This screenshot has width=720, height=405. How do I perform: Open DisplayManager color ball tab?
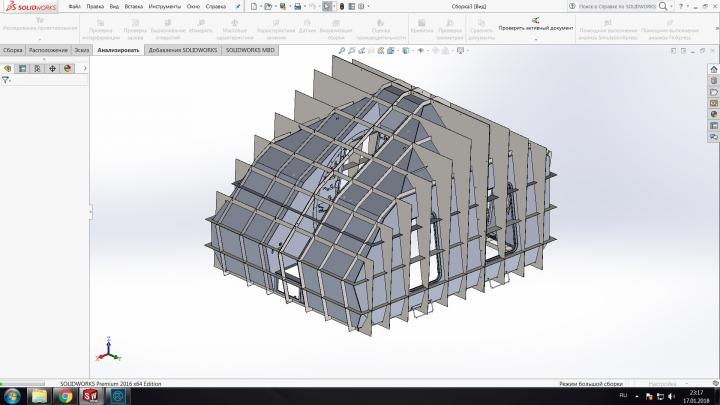point(68,68)
